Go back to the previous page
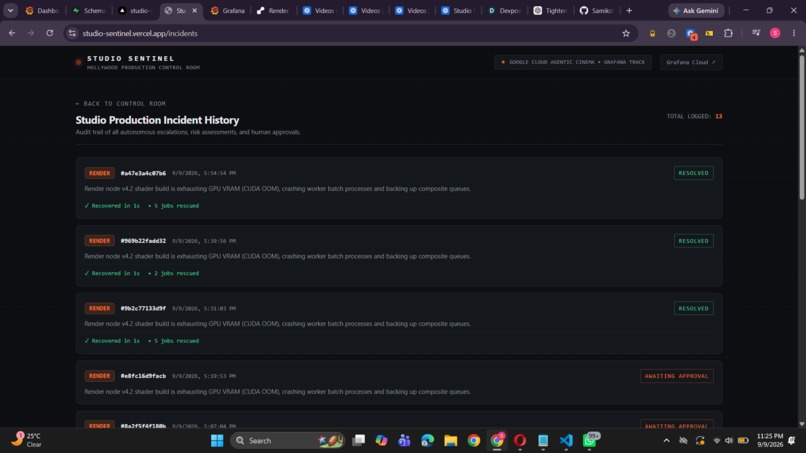This screenshot has width=806, height=453. [12, 33]
